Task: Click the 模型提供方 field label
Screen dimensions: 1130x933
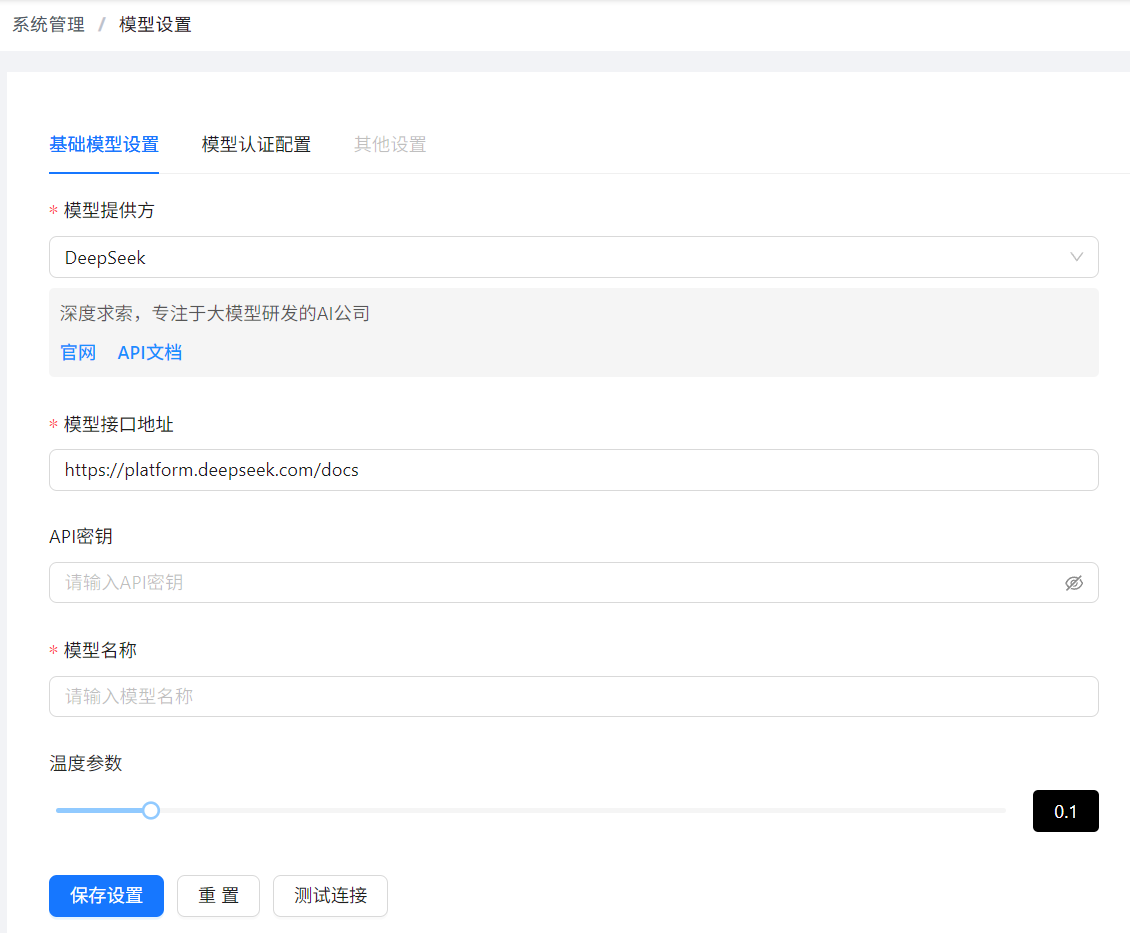Action: 109,211
